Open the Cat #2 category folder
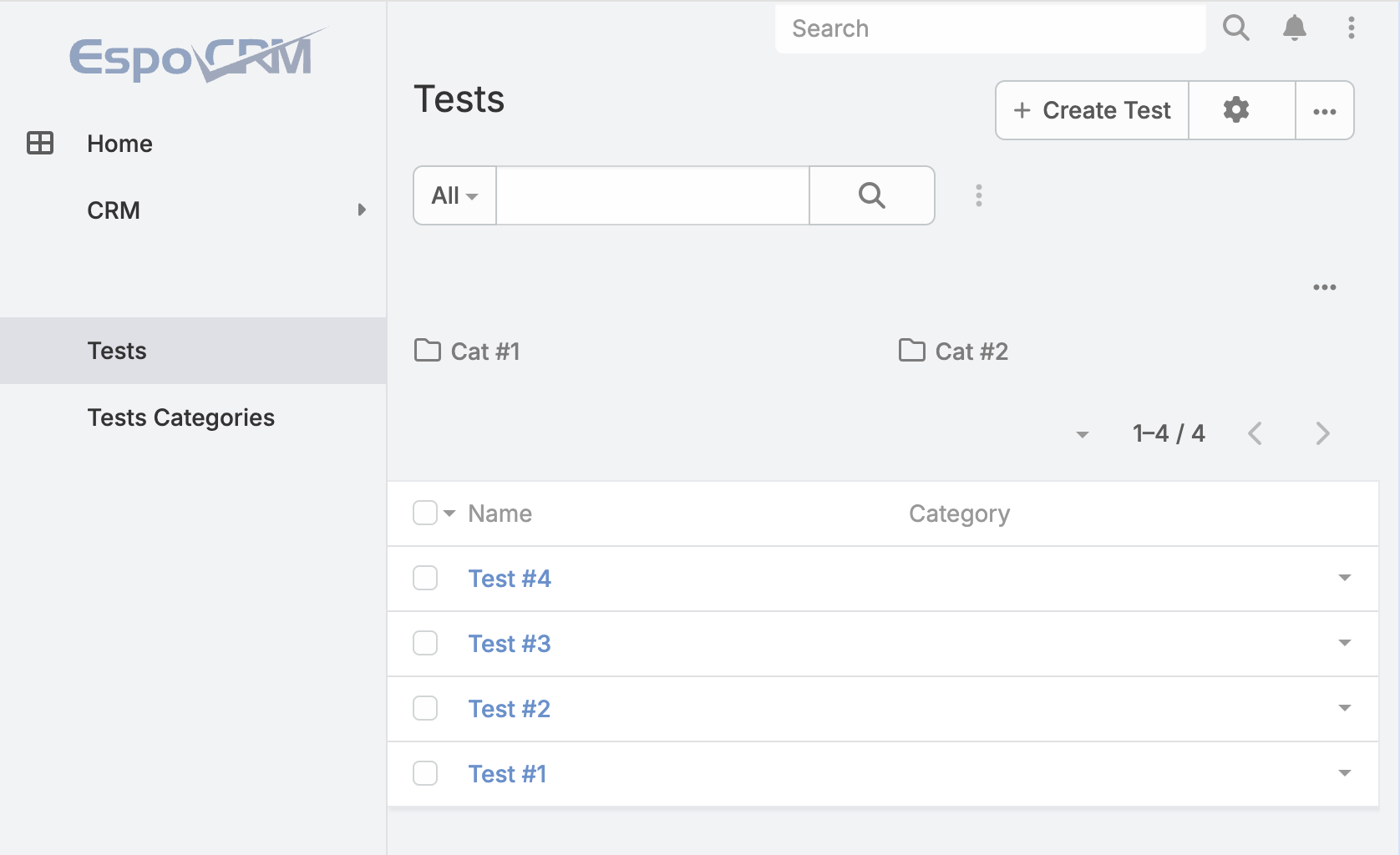This screenshot has height=855, width=1400. click(971, 351)
